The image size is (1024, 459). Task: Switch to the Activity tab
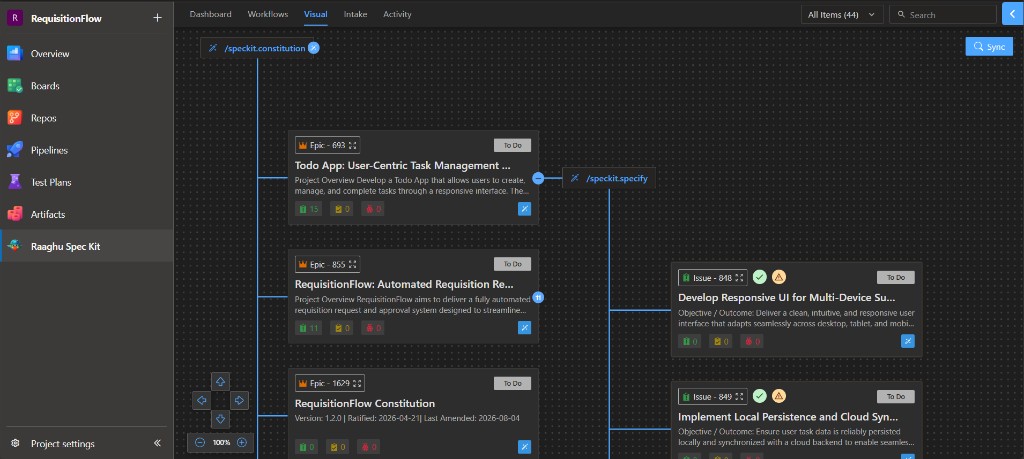(x=397, y=14)
